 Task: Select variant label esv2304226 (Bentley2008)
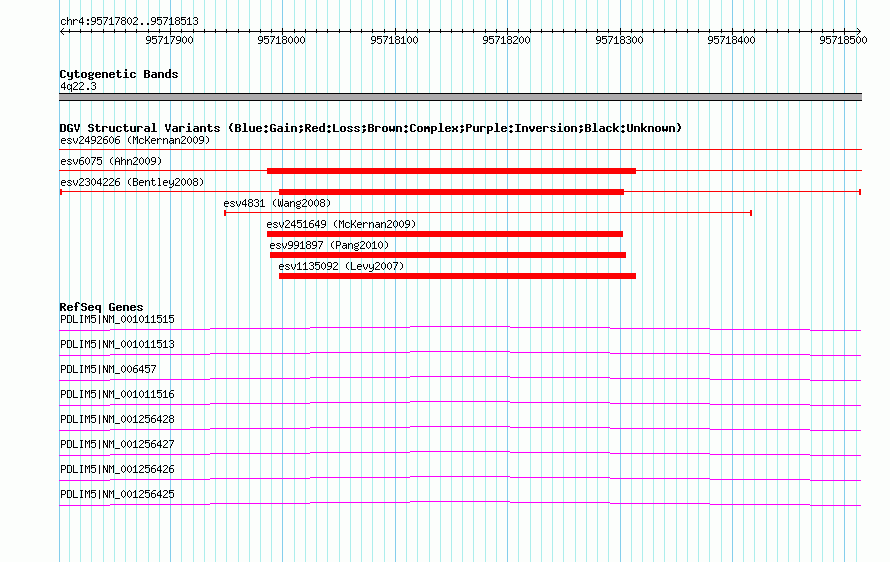point(132,182)
